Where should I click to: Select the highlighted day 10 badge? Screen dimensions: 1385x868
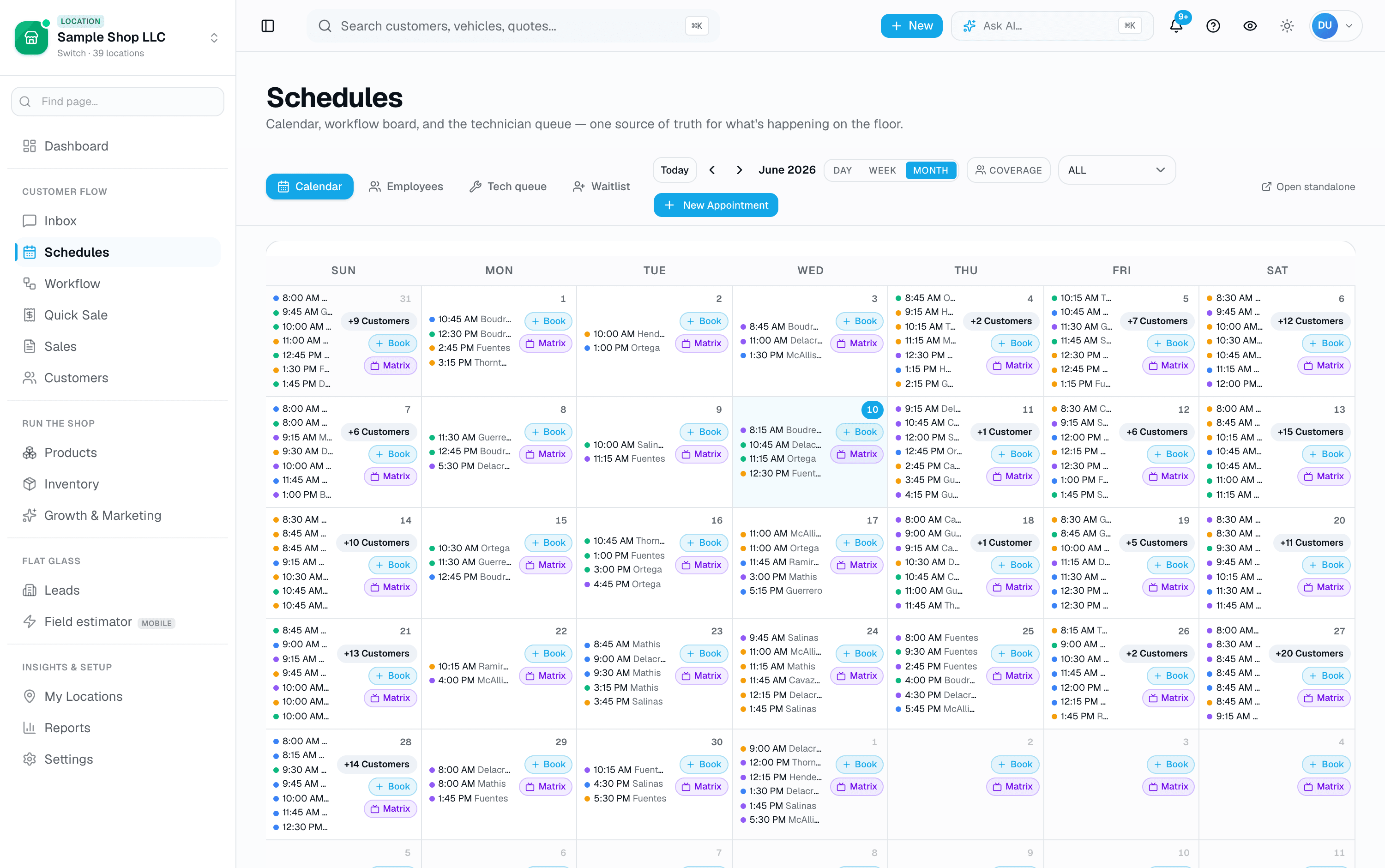[872, 410]
